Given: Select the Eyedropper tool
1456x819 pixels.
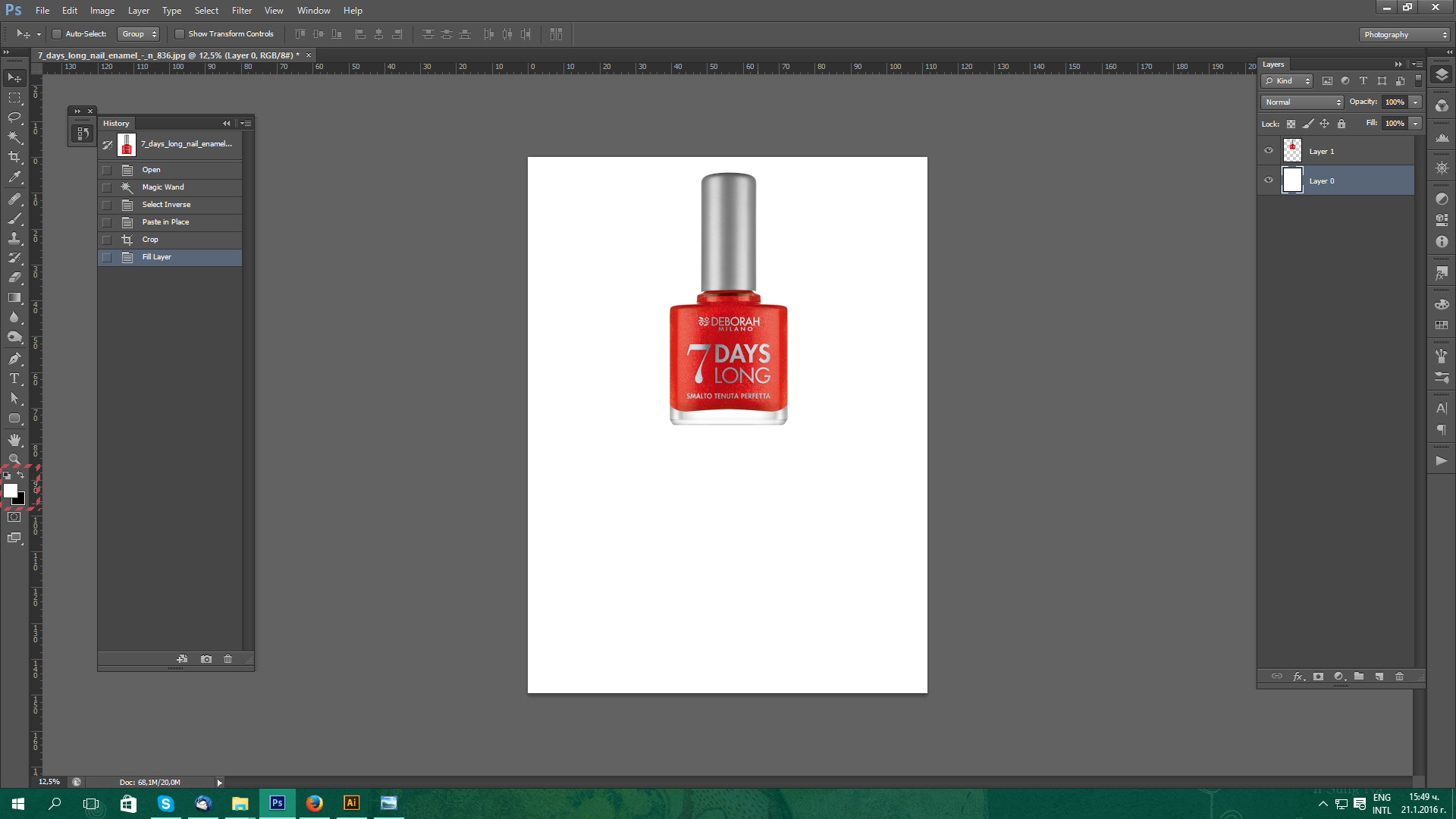Looking at the screenshot, I should tap(14, 177).
